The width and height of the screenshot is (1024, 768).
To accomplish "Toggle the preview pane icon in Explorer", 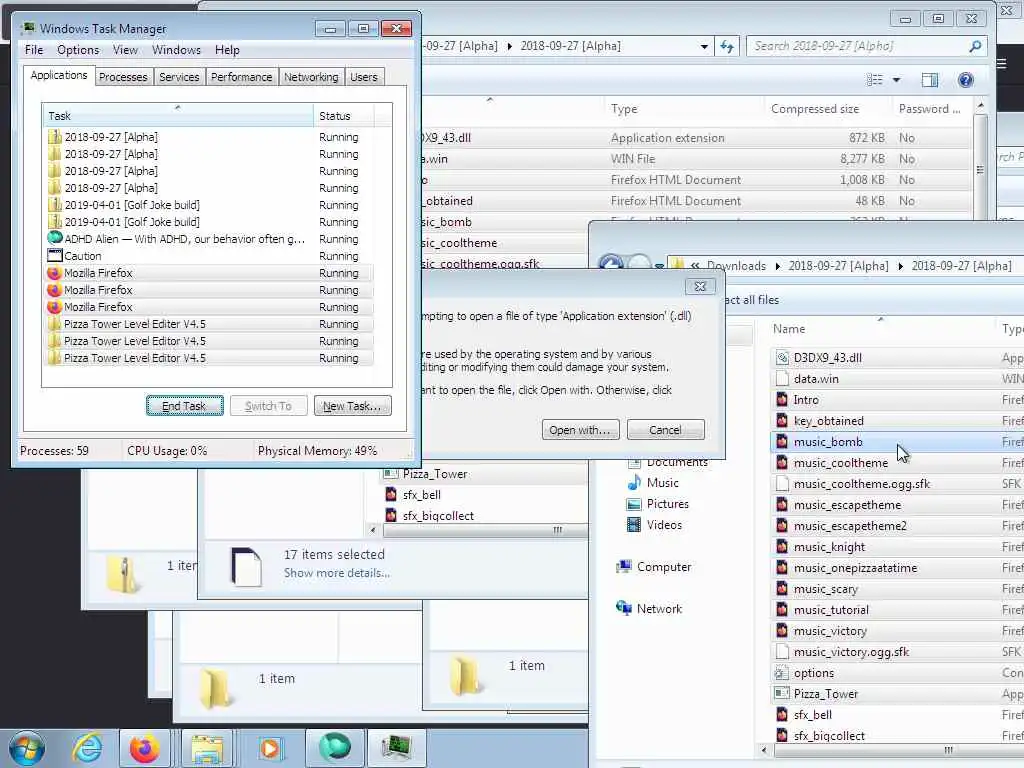I will pyautogui.click(x=929, y=80).
